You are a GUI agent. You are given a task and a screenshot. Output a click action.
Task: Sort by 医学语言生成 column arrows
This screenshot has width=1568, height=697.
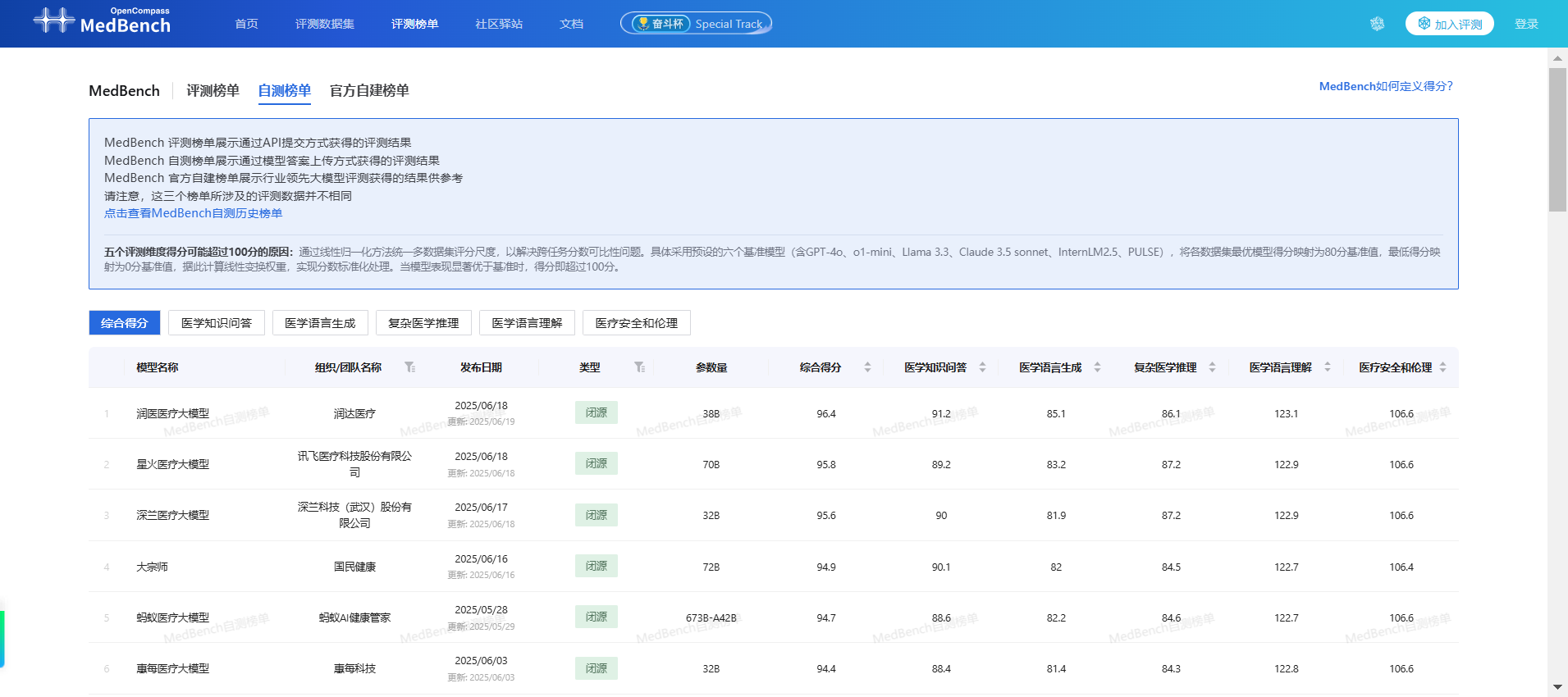pyautogui.click(x=1097, y=367)
